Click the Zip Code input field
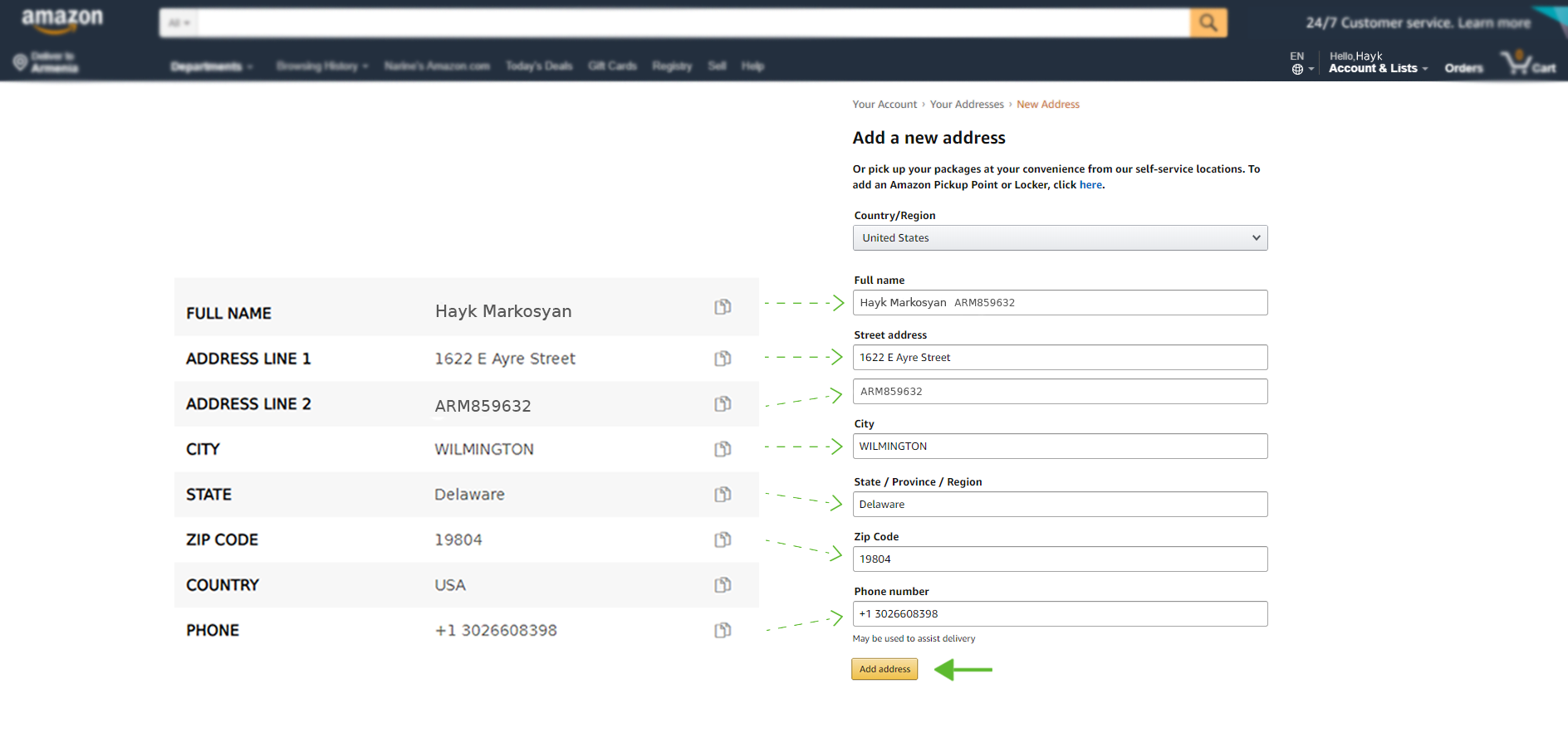Viewport: 1568px width, 742px height. (x=1060, y=559)
